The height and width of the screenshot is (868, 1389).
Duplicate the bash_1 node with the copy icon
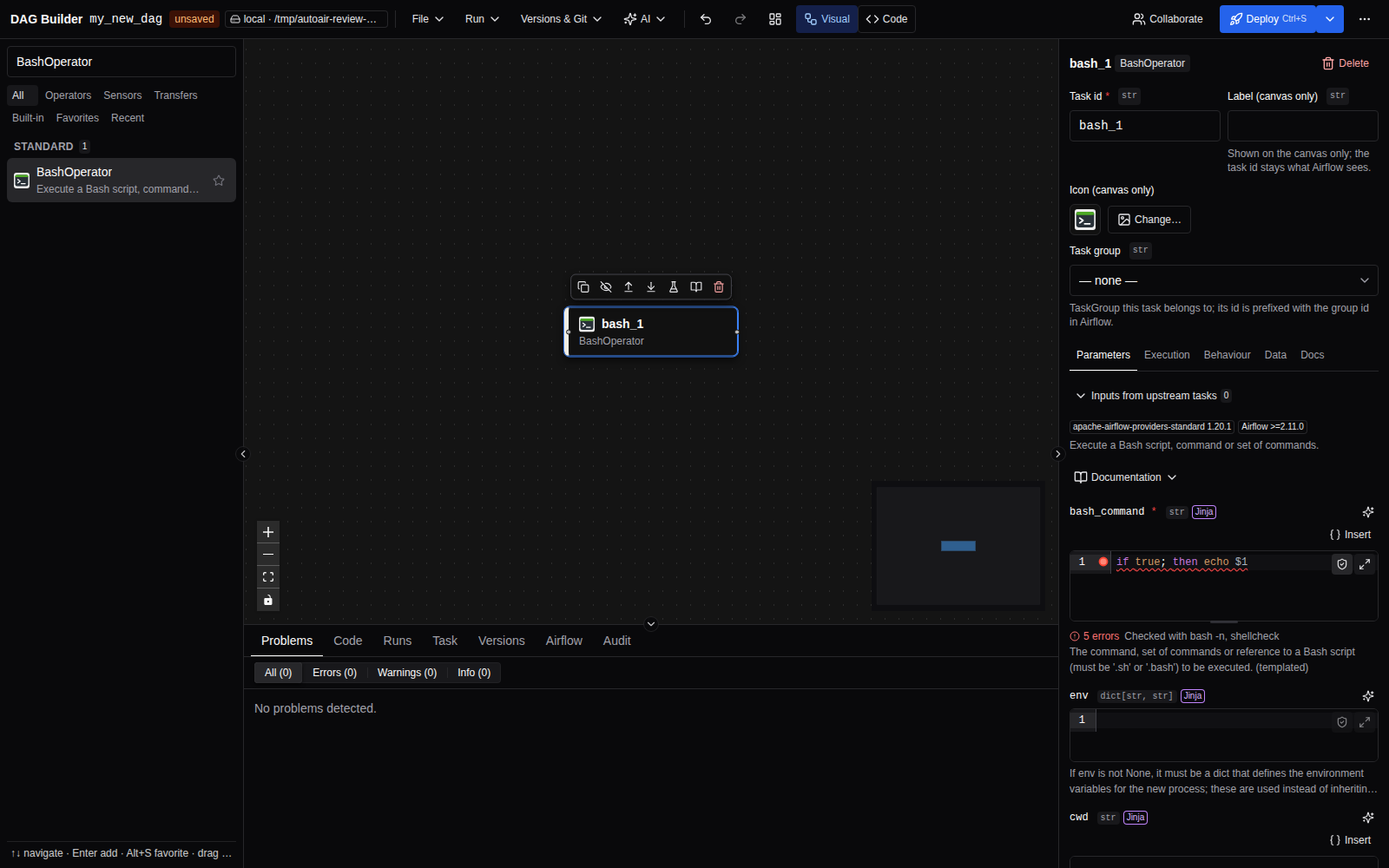[583, 286]
